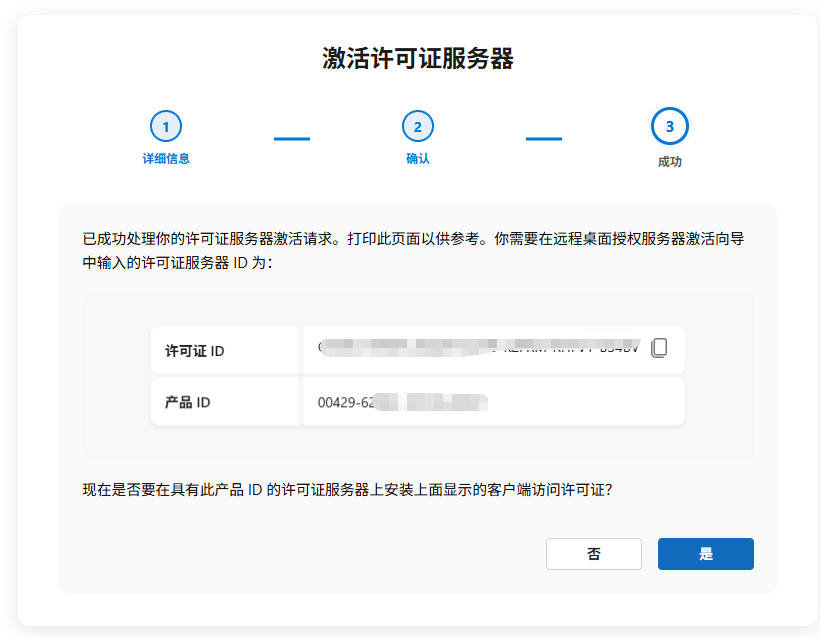Click the product ID value 00429-62

click(403, 402)
